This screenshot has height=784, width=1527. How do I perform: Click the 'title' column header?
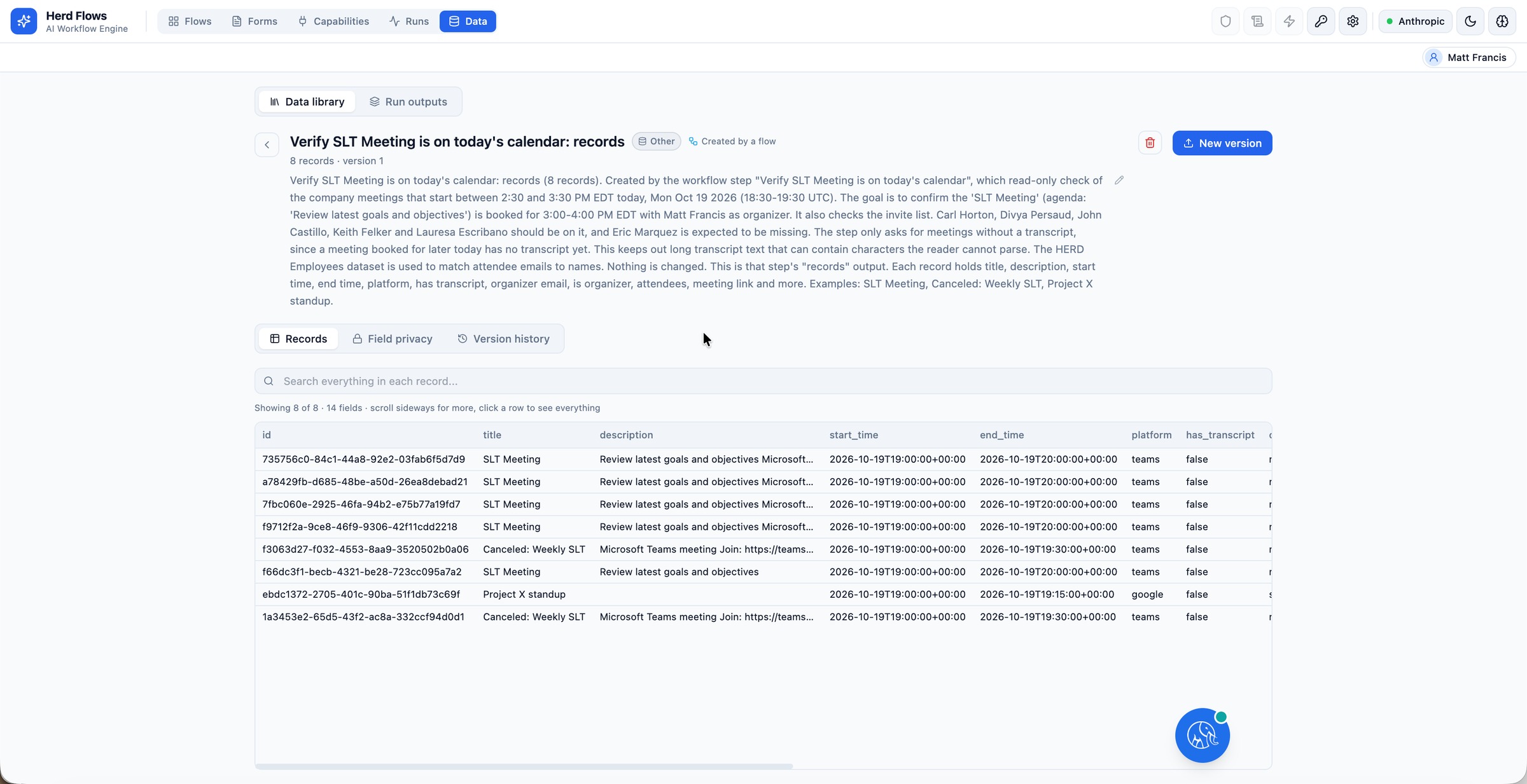[492, 435]
